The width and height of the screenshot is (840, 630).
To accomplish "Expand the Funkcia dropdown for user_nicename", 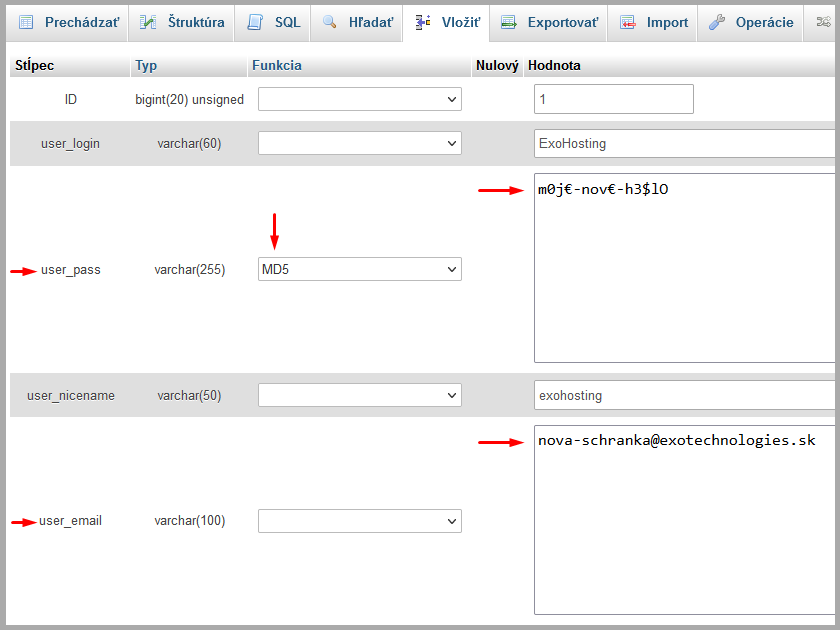I will [360, 395].
